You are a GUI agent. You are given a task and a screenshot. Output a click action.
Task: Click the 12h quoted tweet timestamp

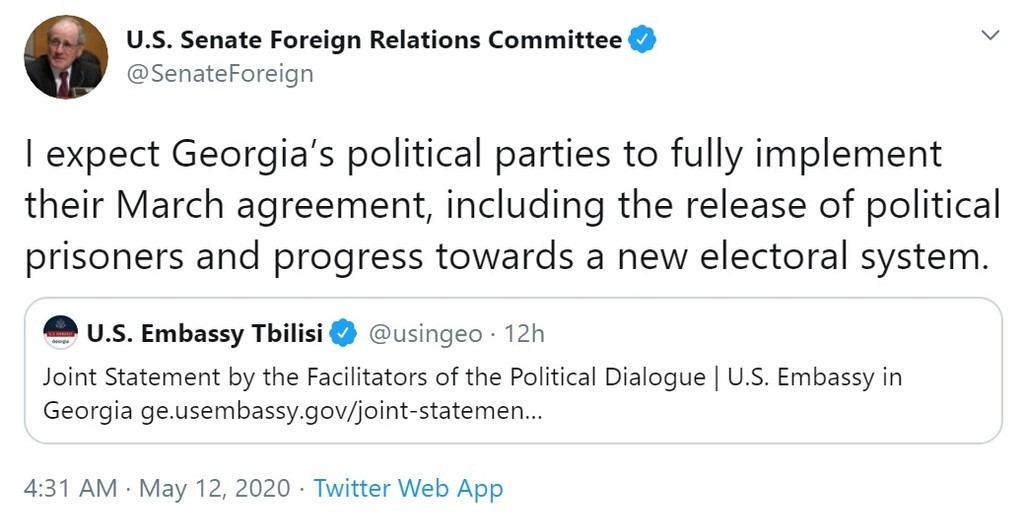pos(524,334)
